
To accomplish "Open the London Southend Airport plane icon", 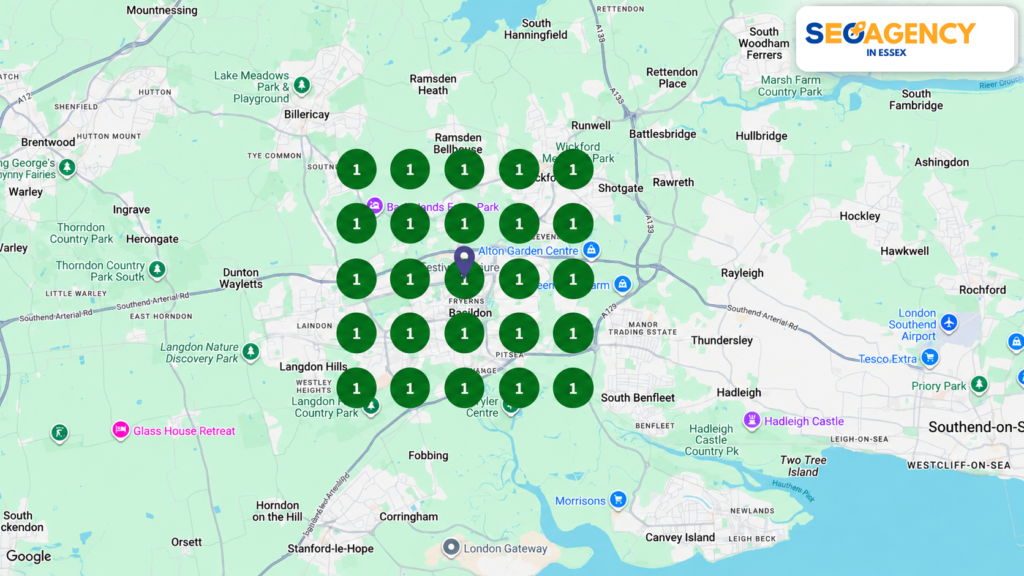I will (949, 322).
